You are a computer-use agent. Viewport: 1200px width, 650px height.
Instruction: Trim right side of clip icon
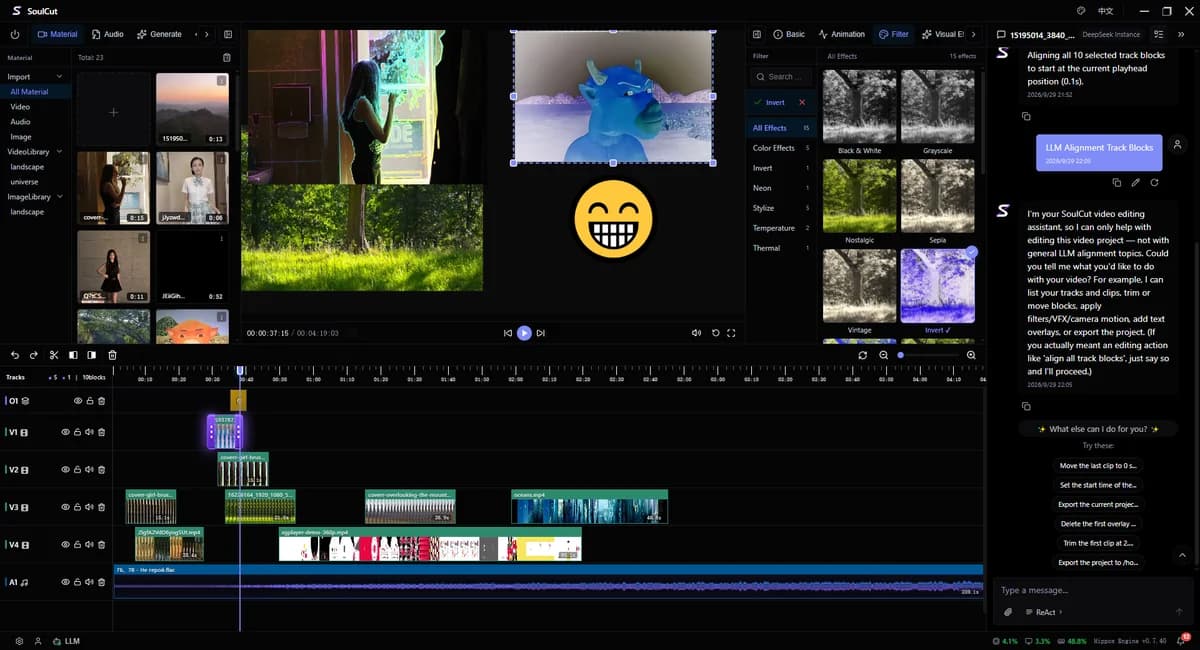92,355
